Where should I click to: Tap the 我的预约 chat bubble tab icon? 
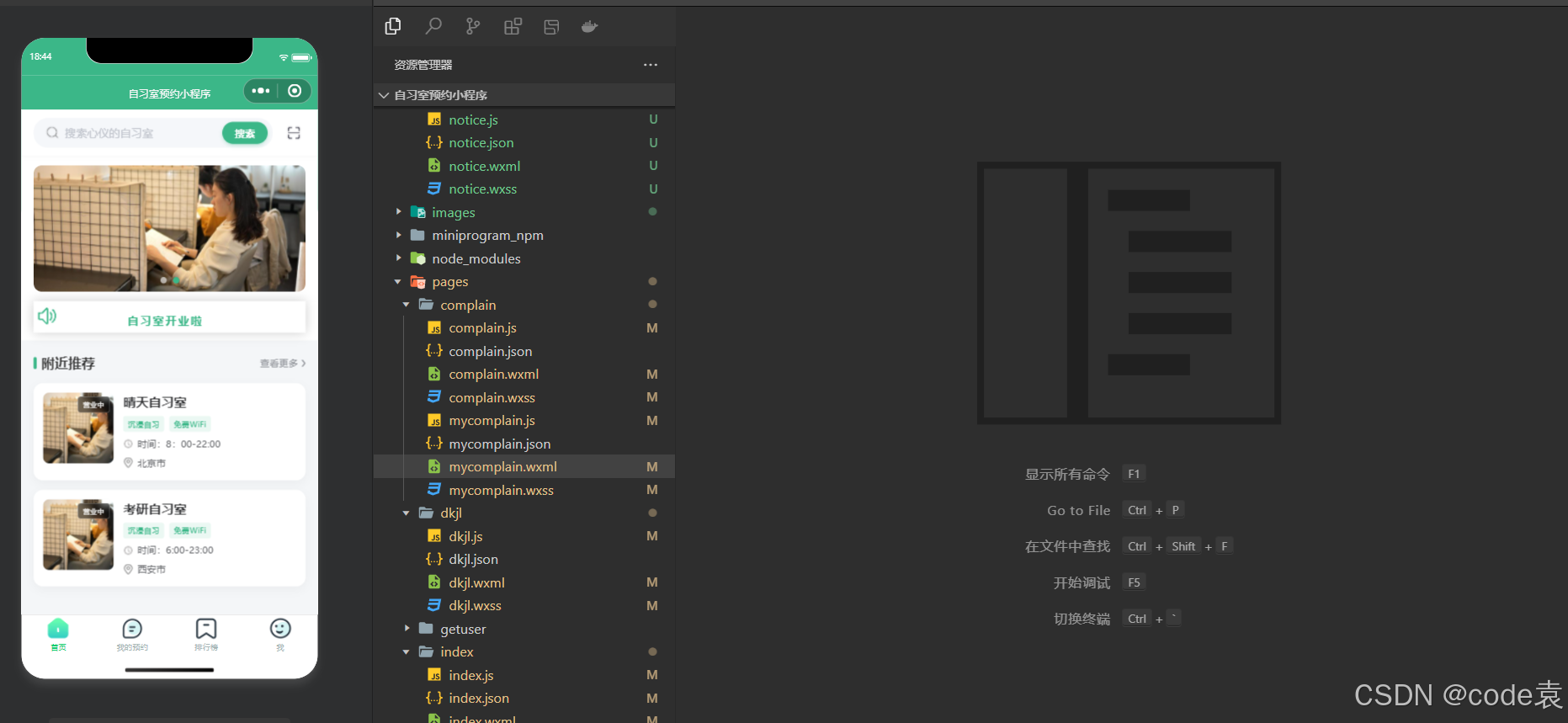132,629
